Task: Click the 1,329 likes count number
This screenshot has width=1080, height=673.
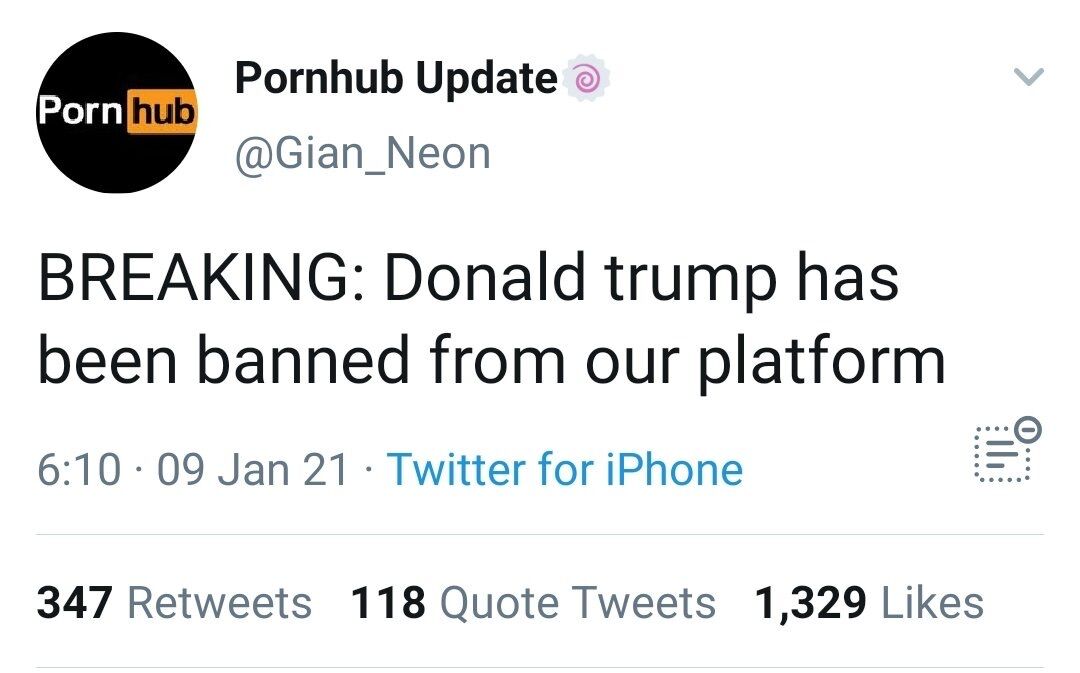Action: coord(810,603)
